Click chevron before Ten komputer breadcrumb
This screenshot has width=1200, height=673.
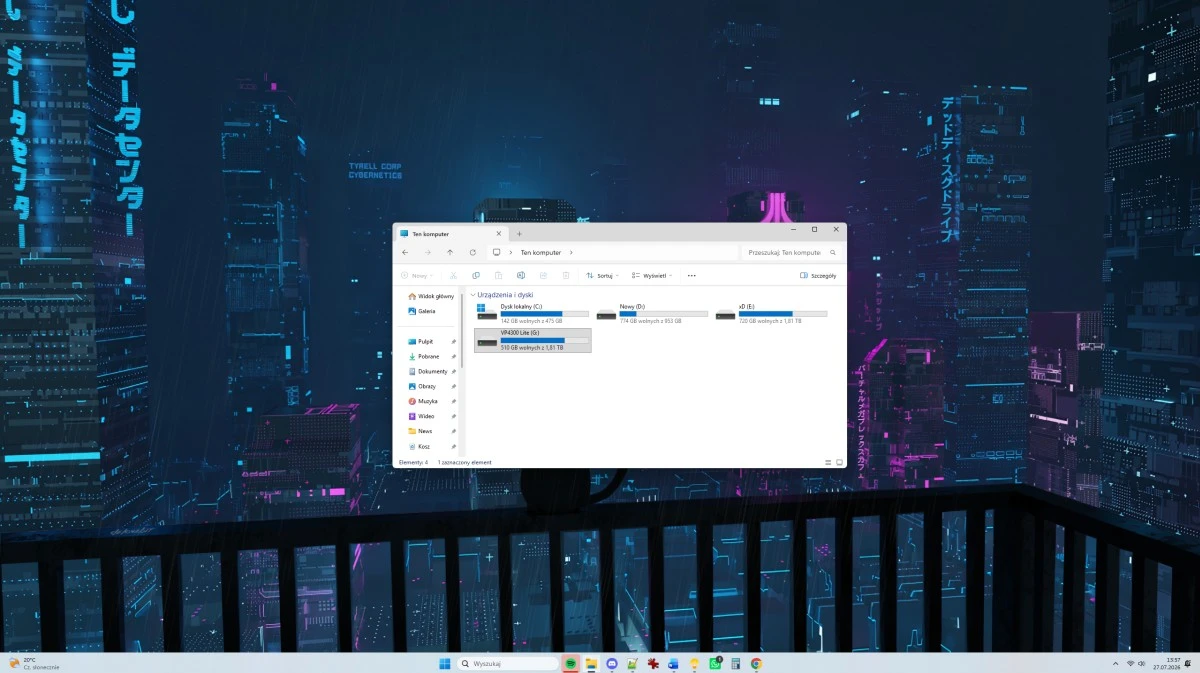(510, 253)
